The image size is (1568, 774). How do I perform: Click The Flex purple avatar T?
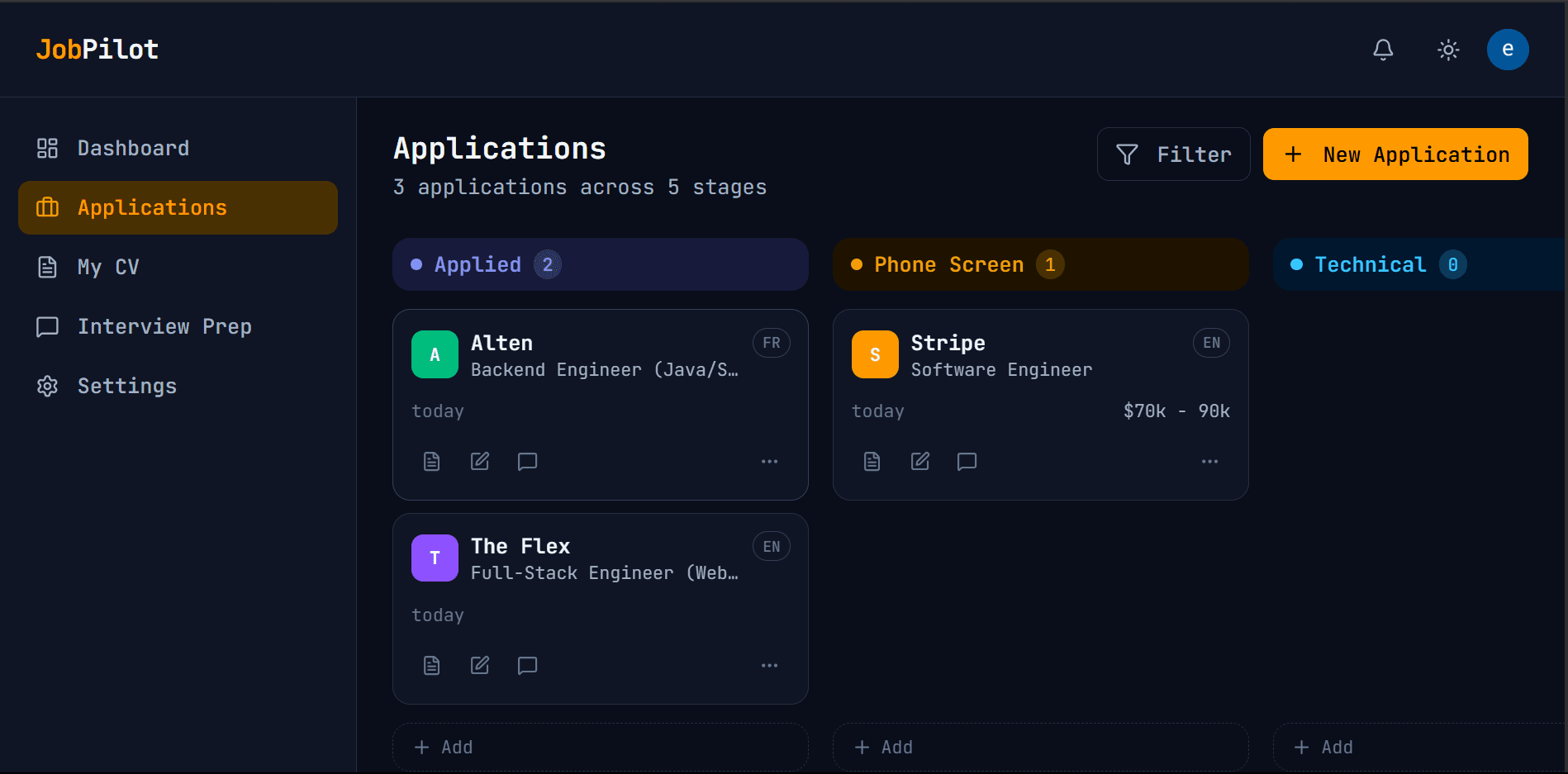[x=435, y=558]
